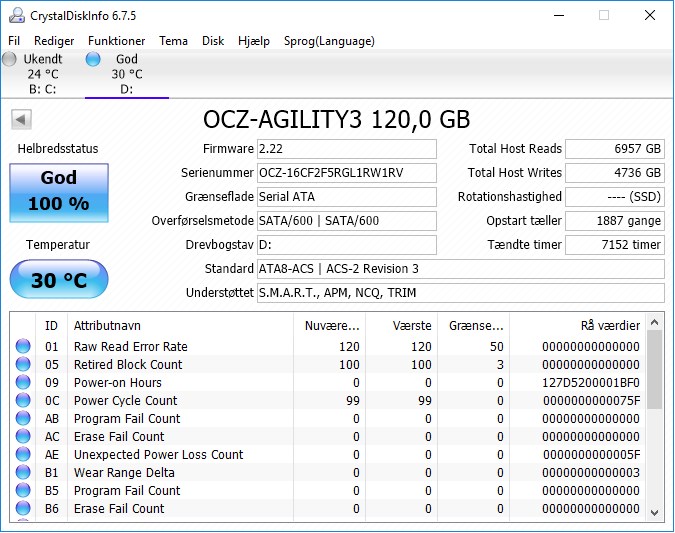Click the attribute list scrollbar thumb
The height and width of the screenshot is (533, 675).
[655, 369]
